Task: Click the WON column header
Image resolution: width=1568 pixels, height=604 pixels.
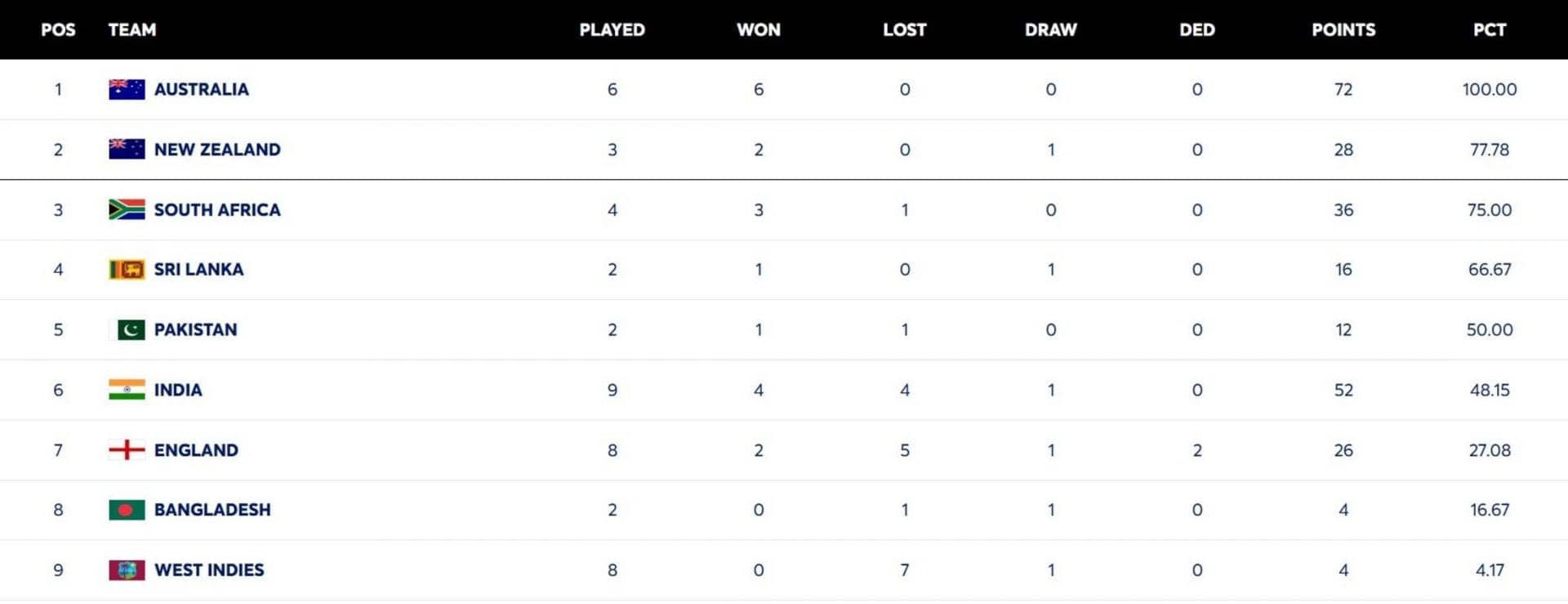Action: [758, 30]
